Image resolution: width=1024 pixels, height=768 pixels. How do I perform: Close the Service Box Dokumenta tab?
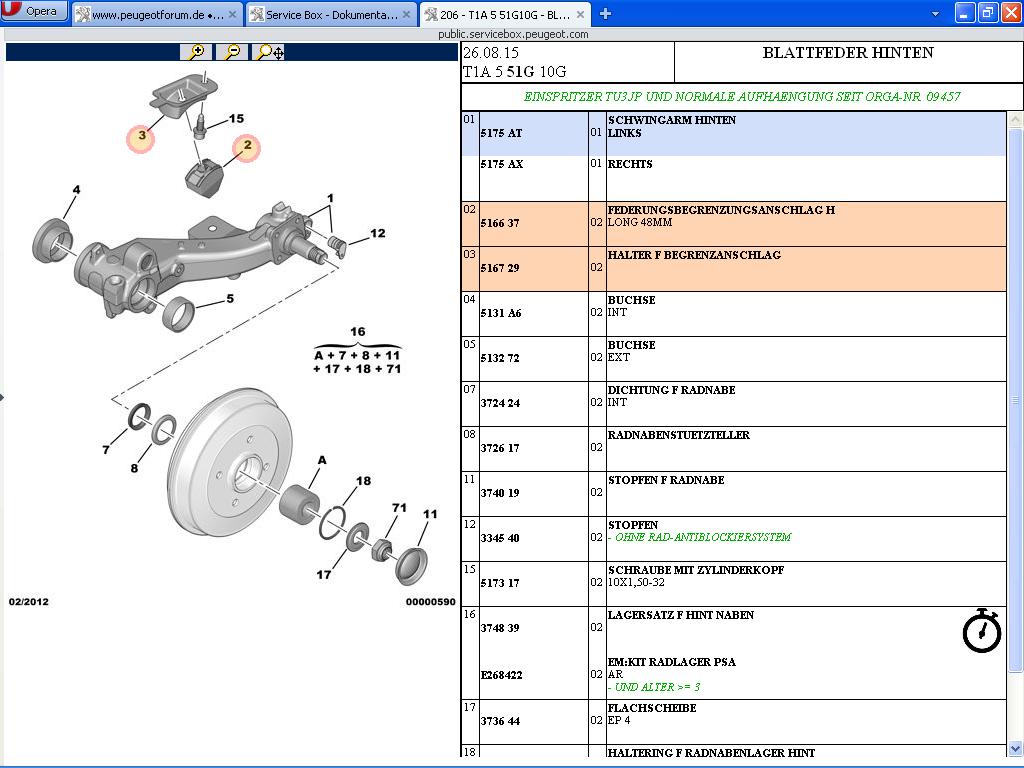click(x=406, y=15)
